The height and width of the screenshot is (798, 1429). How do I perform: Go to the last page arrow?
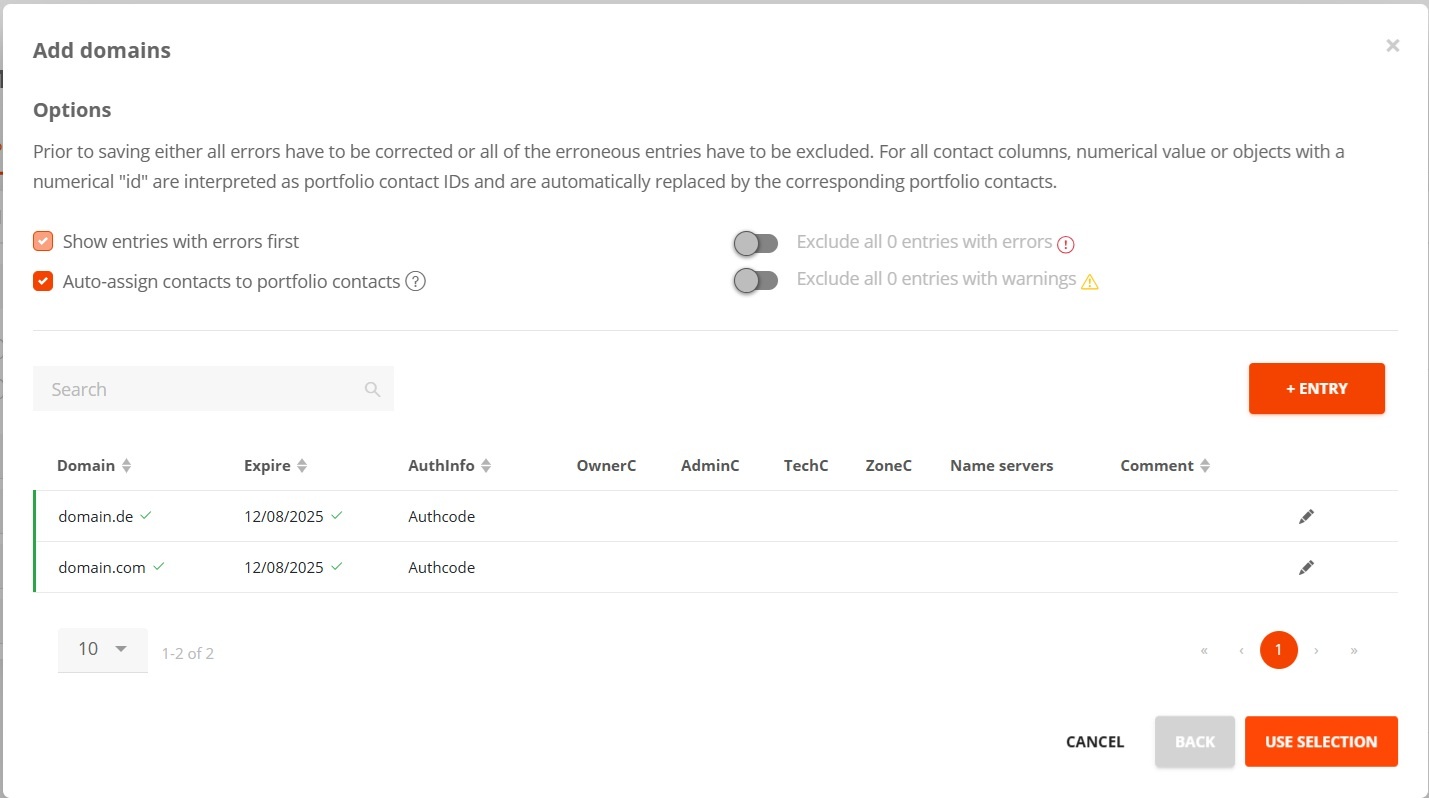click(1354, 650)
